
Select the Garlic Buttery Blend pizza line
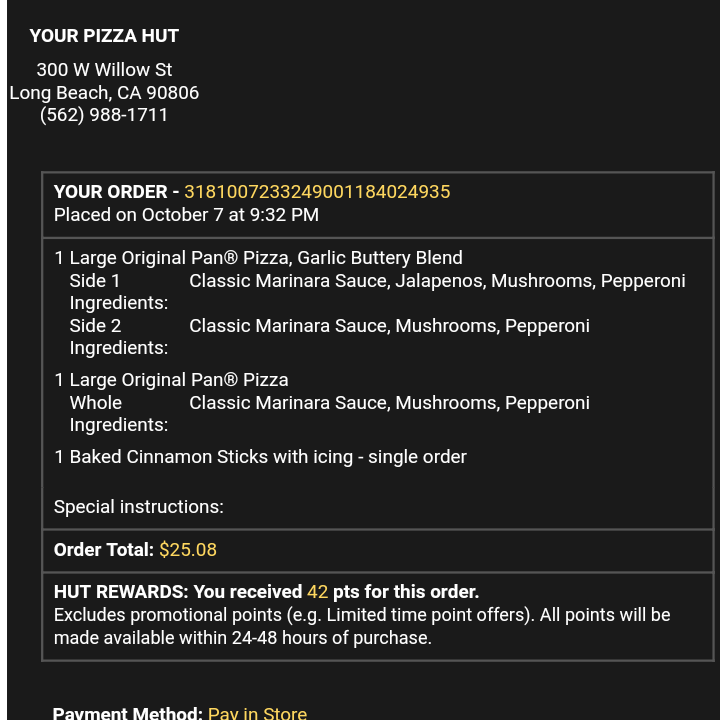point(259,258)
